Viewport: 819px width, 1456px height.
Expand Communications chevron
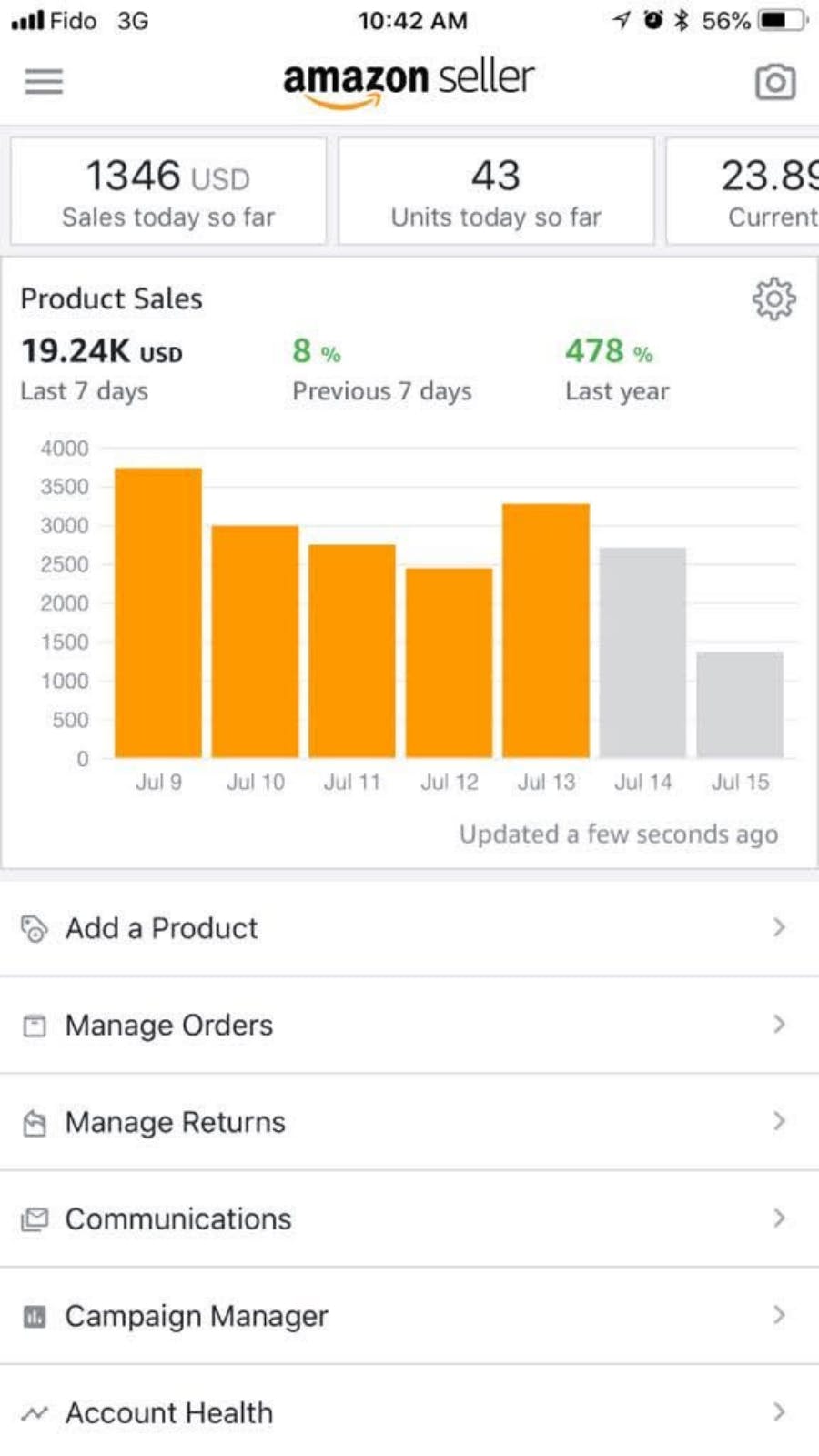[x=779, y=1218]
